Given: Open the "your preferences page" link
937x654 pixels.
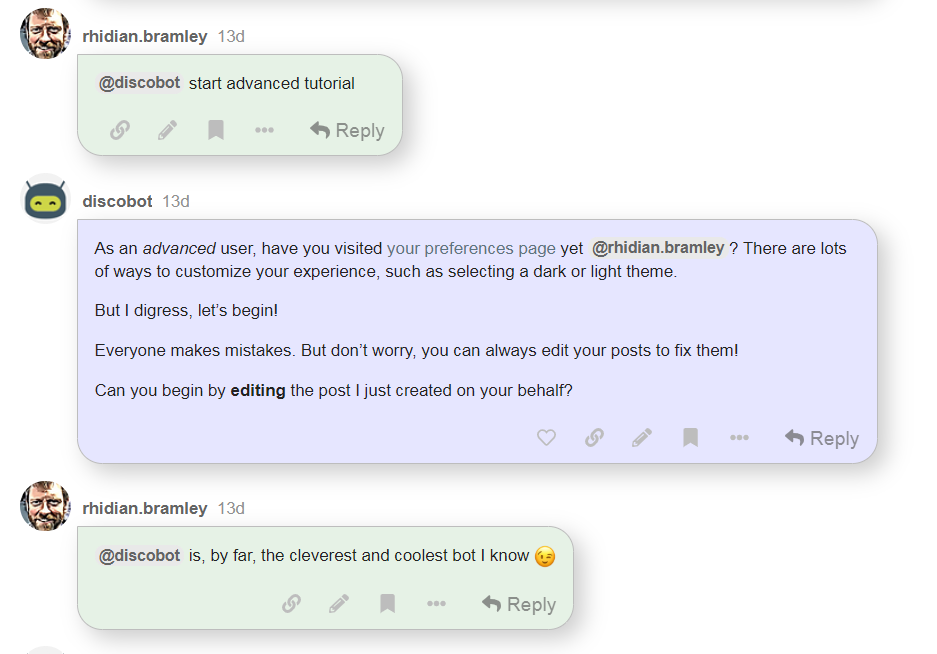Looking at the screenshot, I should coord(471,248).
